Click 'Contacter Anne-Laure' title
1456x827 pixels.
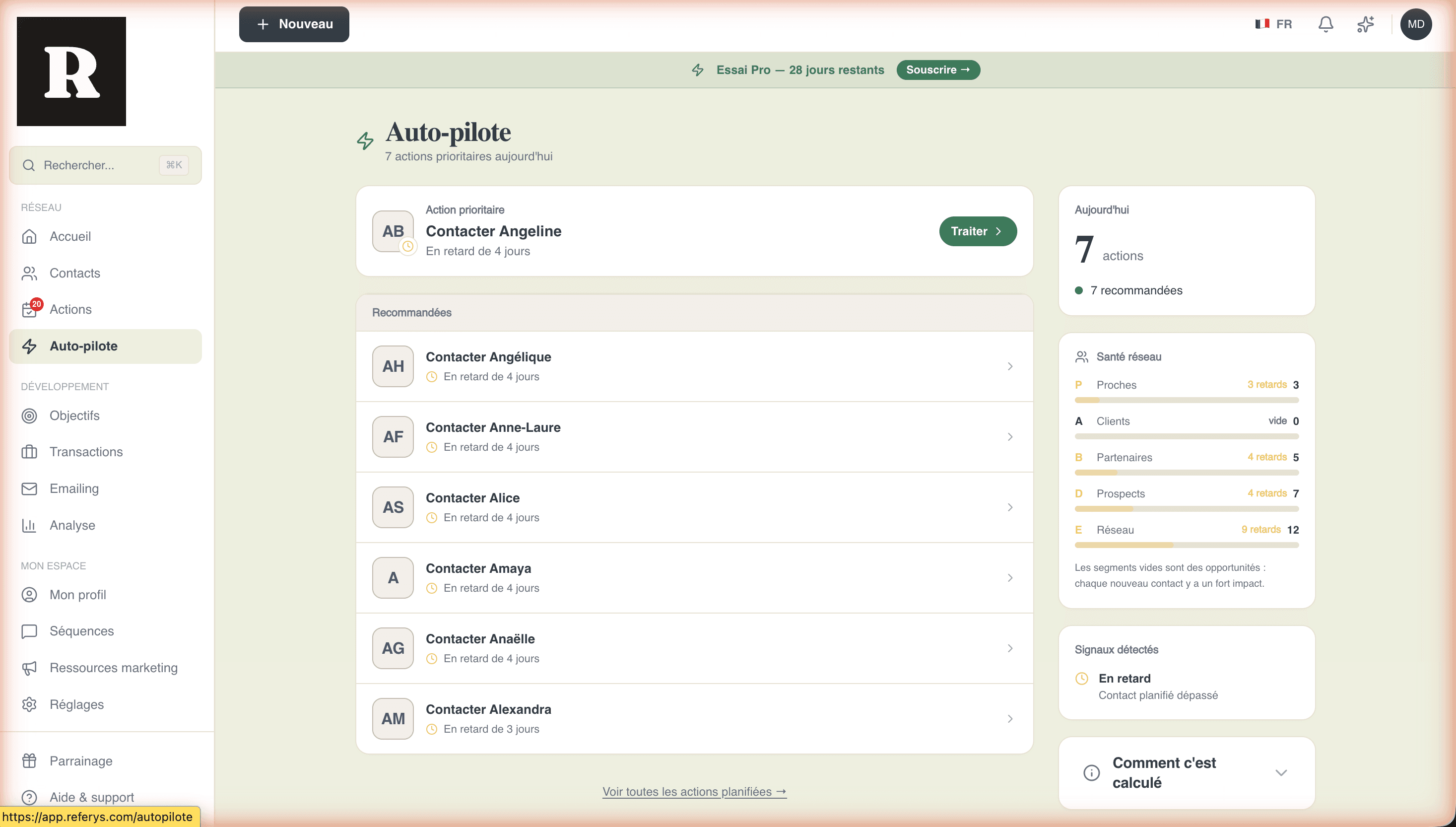pos(493,428)
